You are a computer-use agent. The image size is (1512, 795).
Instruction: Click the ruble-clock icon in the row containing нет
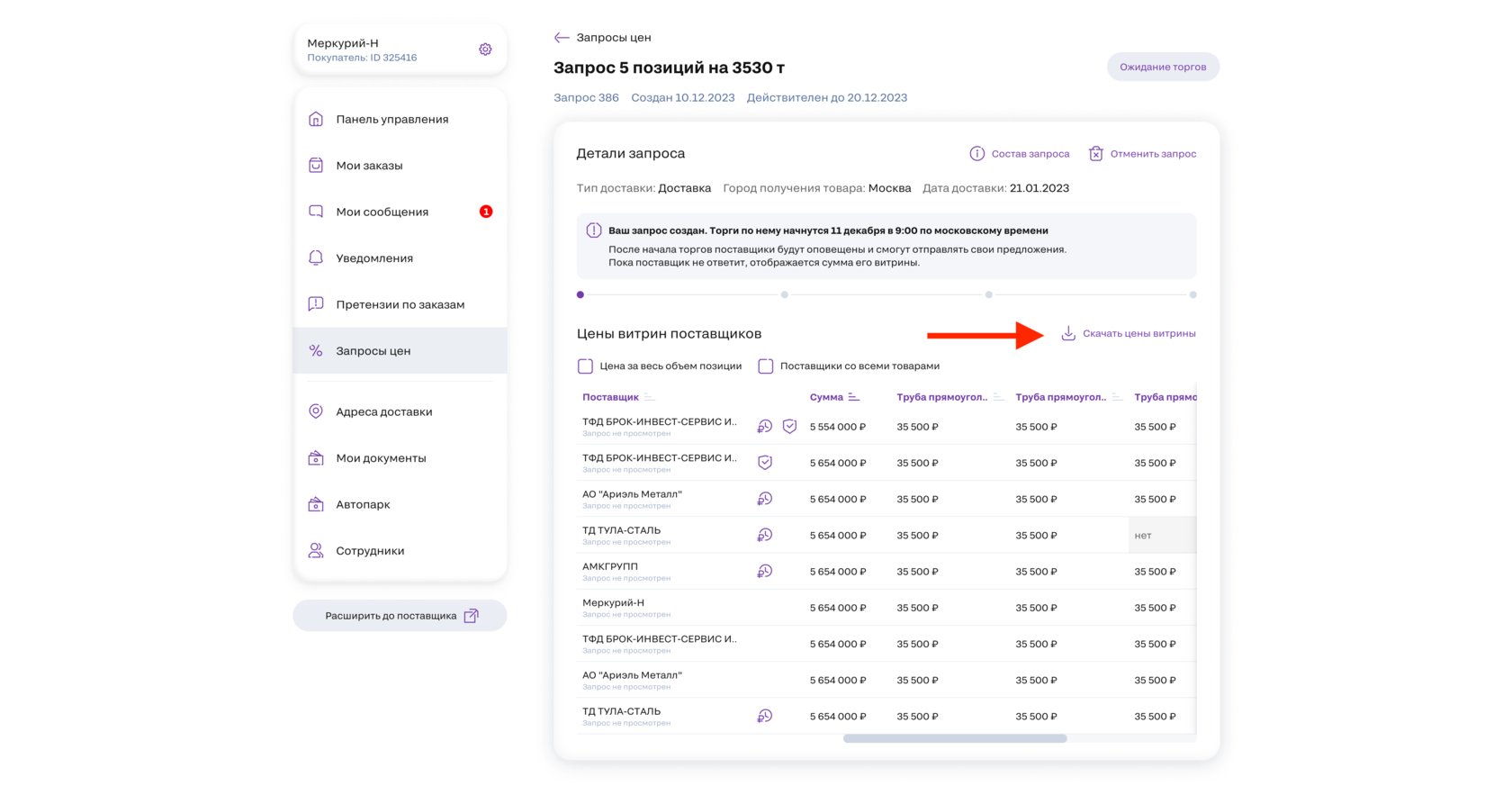click(x=764, y=536)
